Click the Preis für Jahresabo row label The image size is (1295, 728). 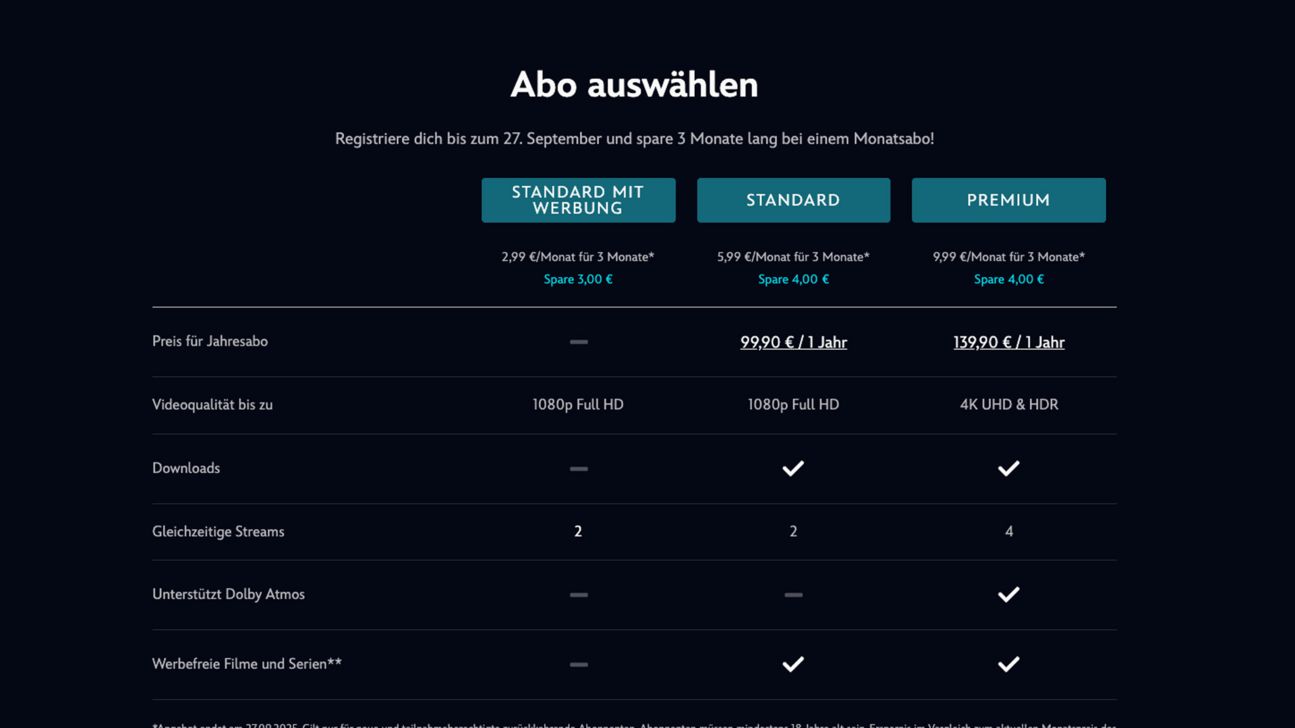pyautogui.click(x=210, y=341)
